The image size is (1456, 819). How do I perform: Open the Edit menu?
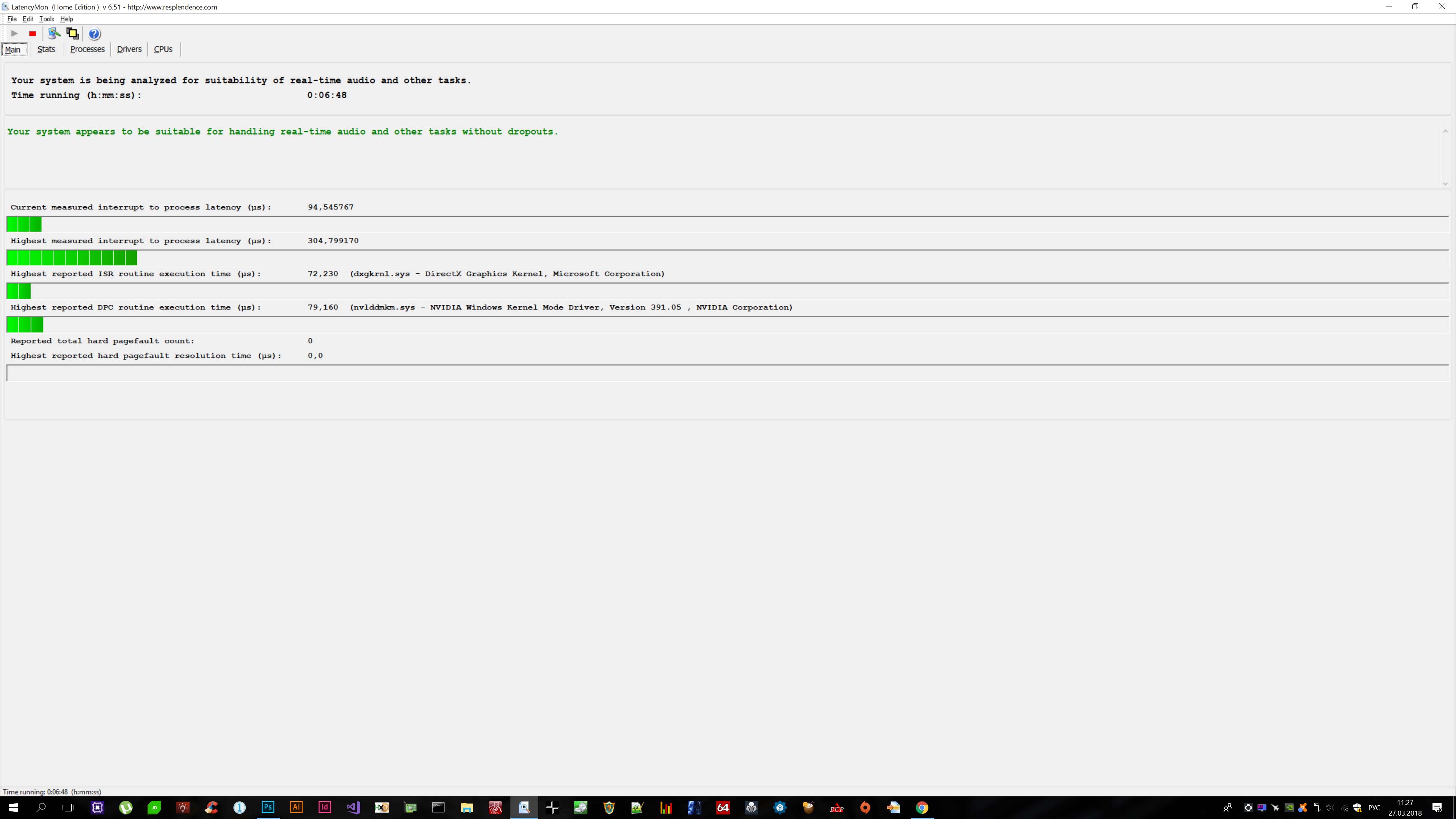tap(28, 19)
